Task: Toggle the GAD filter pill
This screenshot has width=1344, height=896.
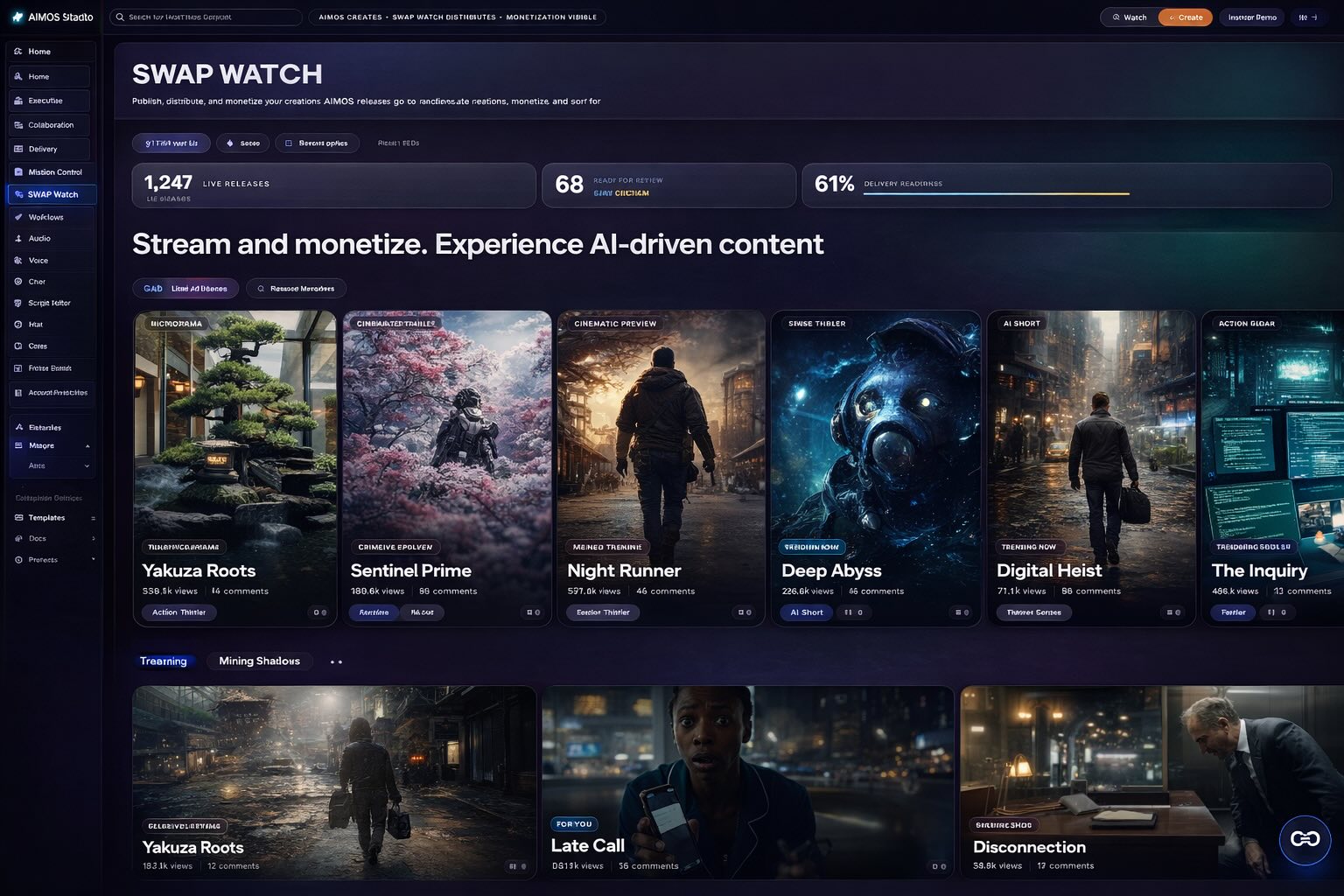Action: coord(152,288)
